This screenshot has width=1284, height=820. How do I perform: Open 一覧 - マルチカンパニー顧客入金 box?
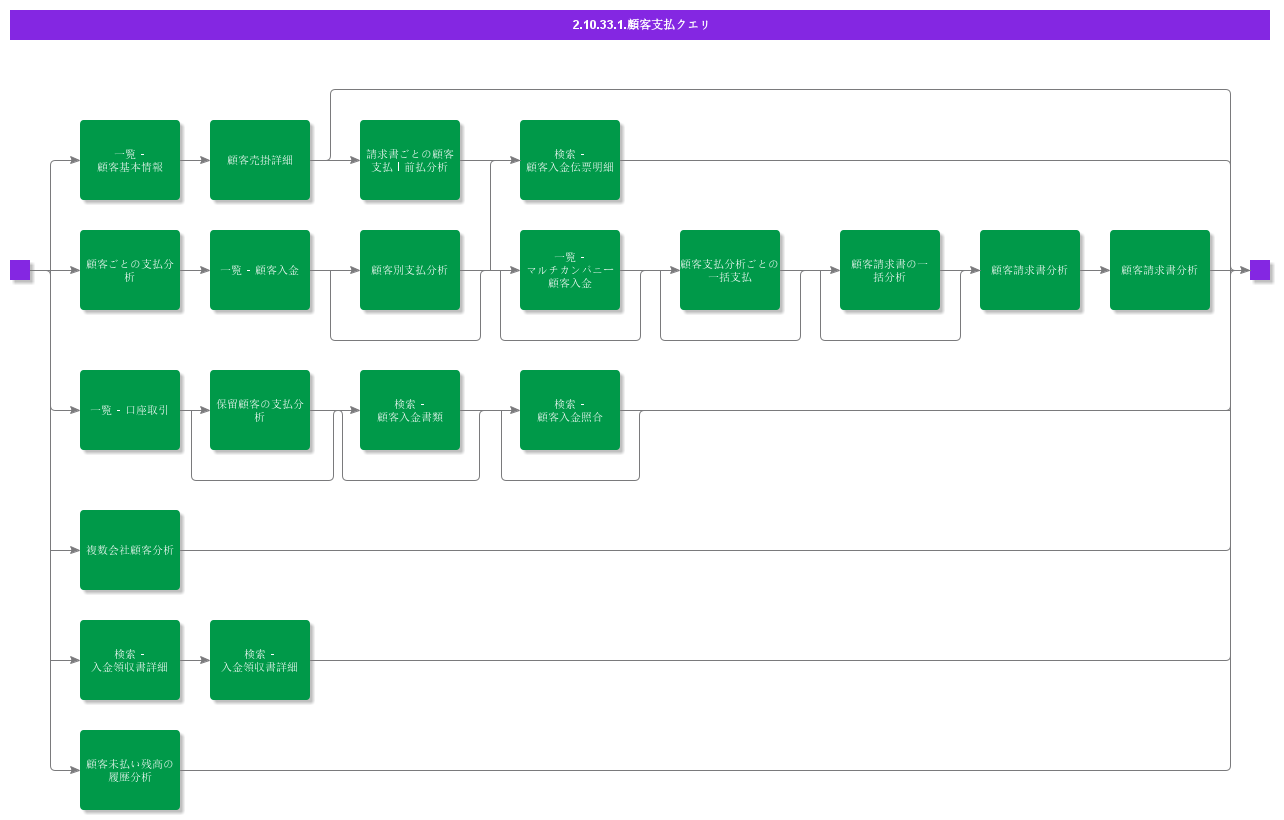click(570, 270)
